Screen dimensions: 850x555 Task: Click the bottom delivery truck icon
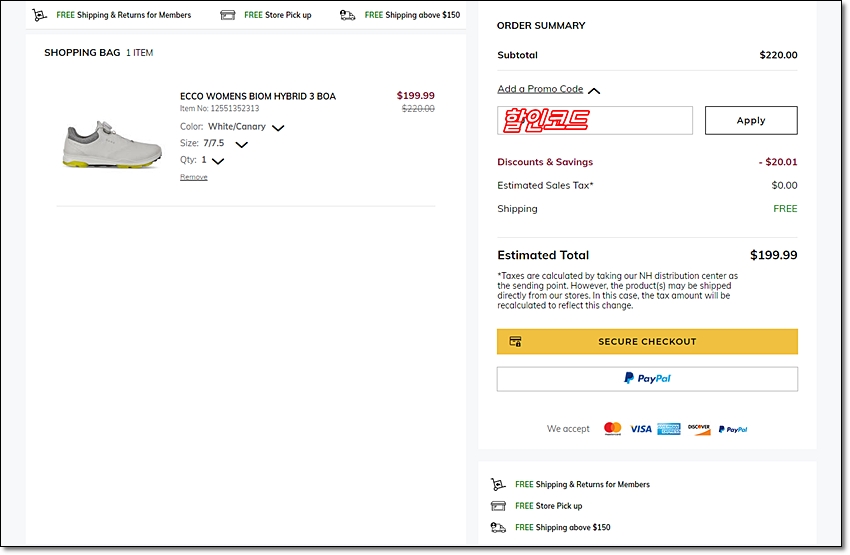click(x=498, y=527)
